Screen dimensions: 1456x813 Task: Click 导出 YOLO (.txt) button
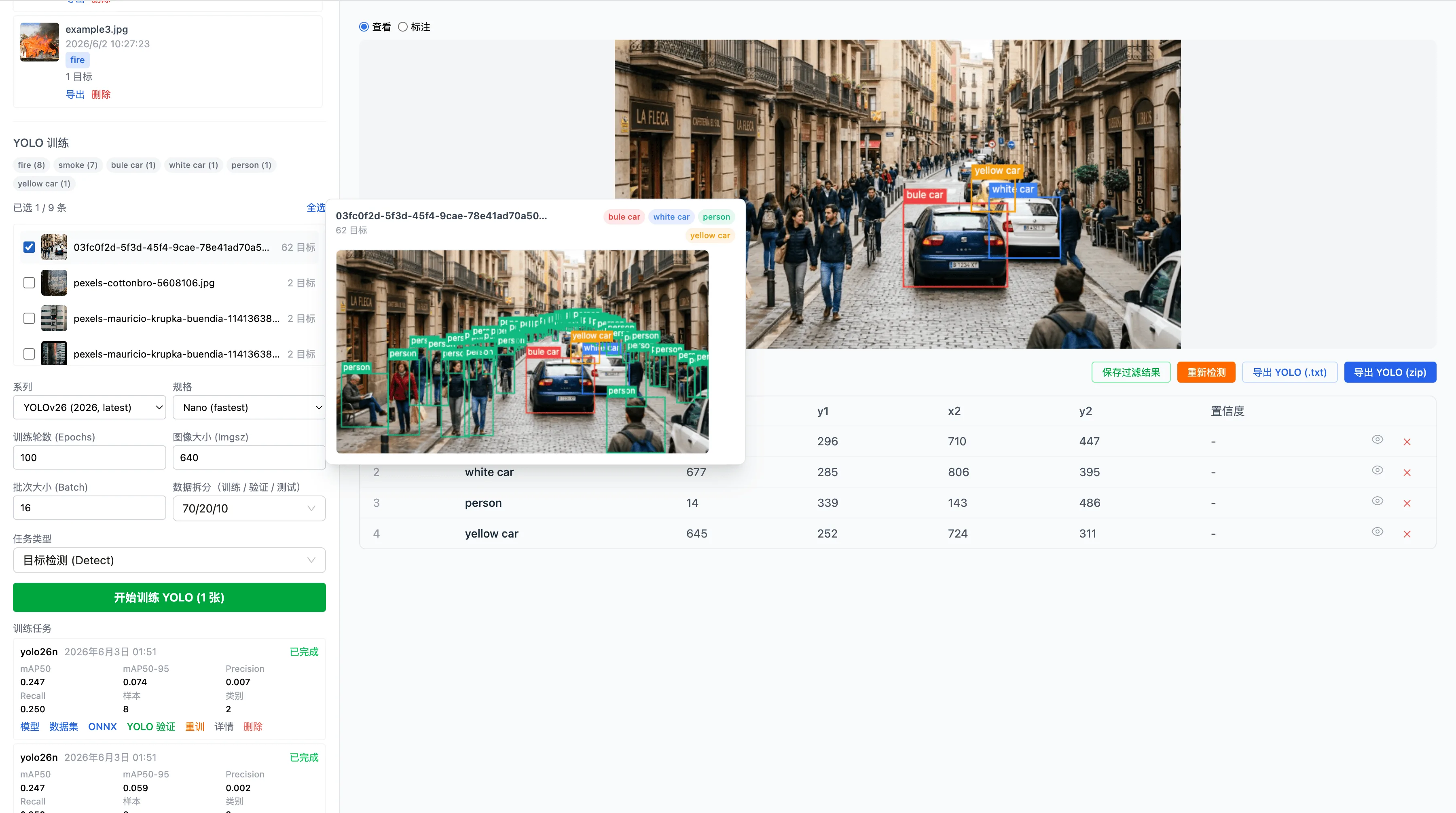[x=1289, y=372]
